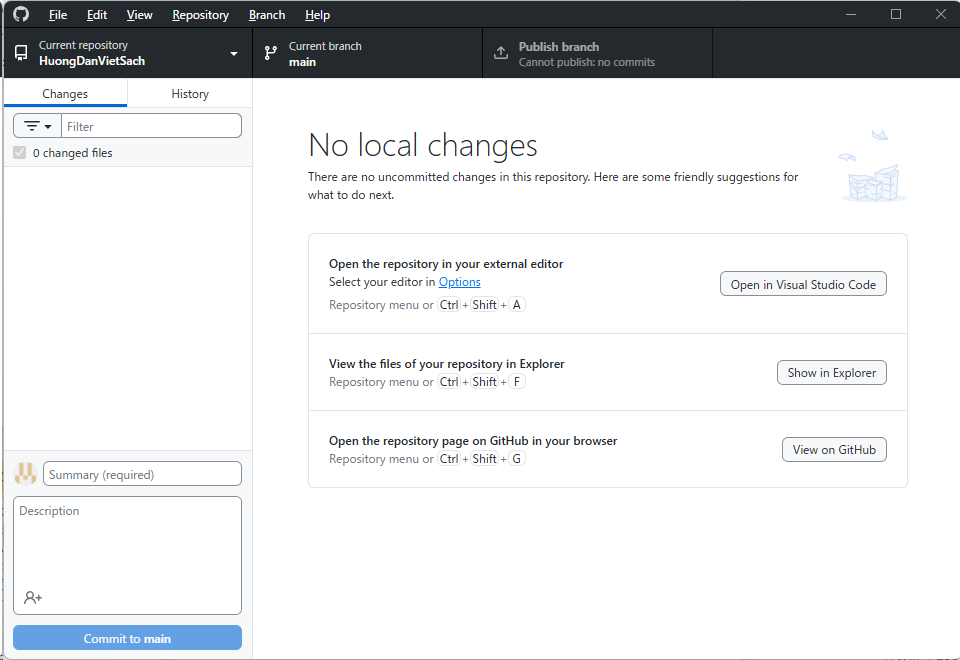Focus the Filter changed files field

[151, 126]
